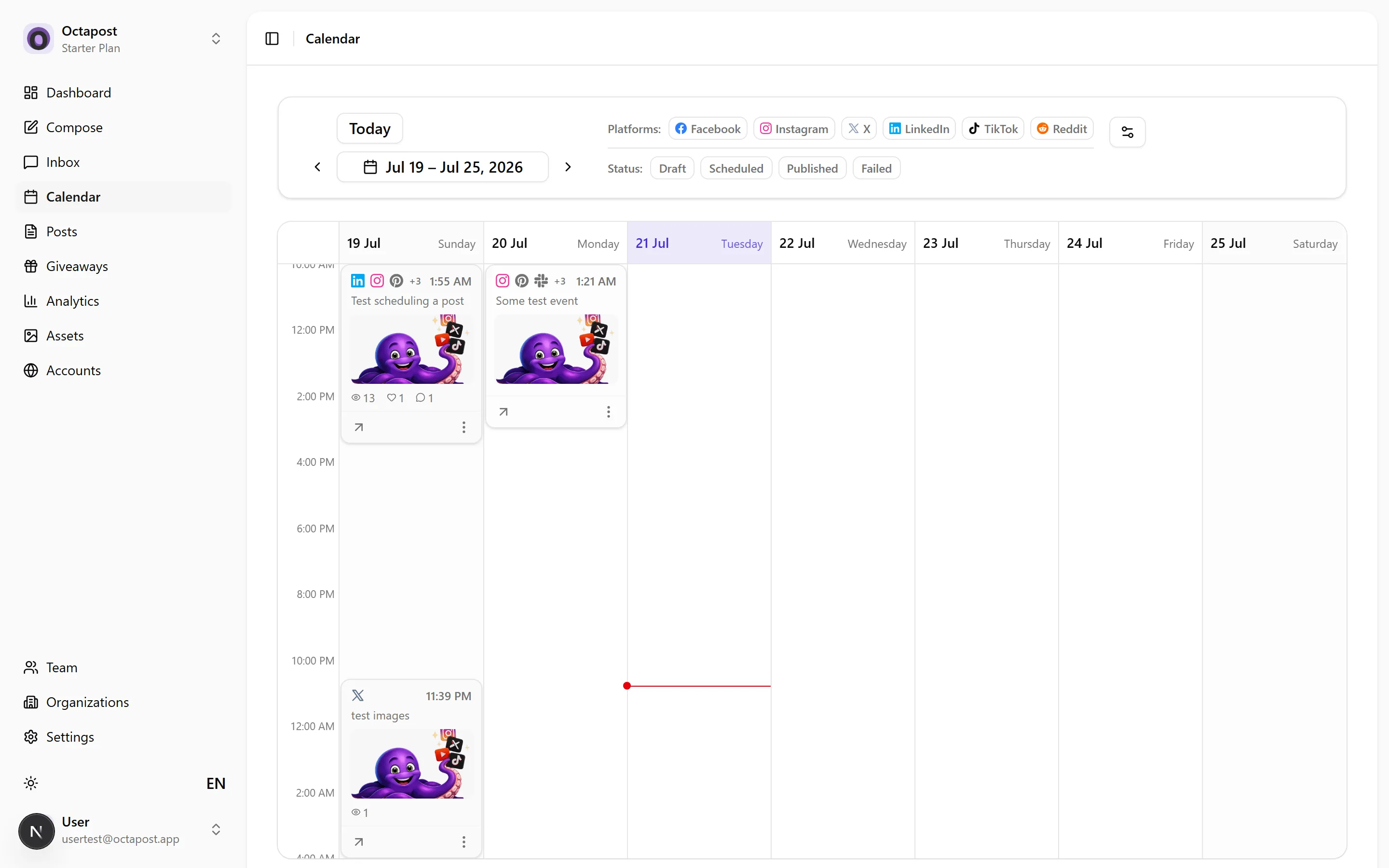Toggle Published status filter
1389x868 pixels.
[x=812, y=168]
